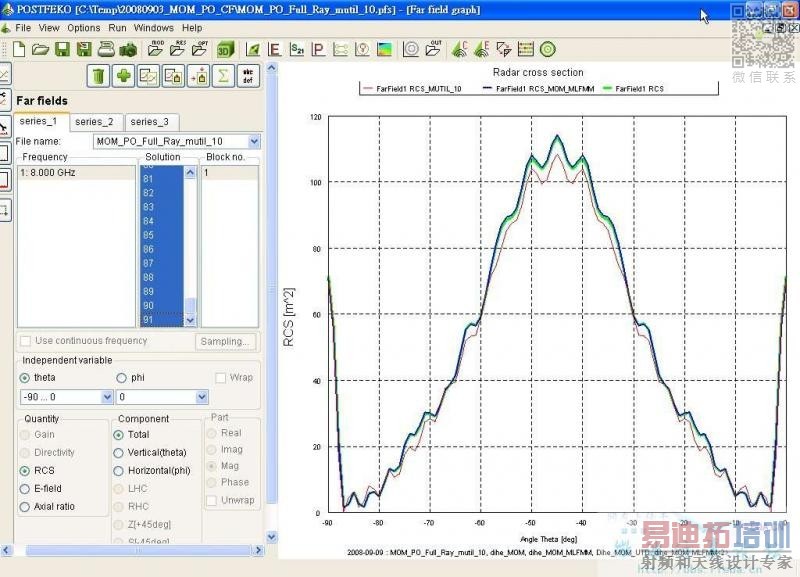Image resolution: width=800 pixels, height=577 pixels.
Task: Click horizontal scrollbar right arrow
Action: (x=258, y=550)
